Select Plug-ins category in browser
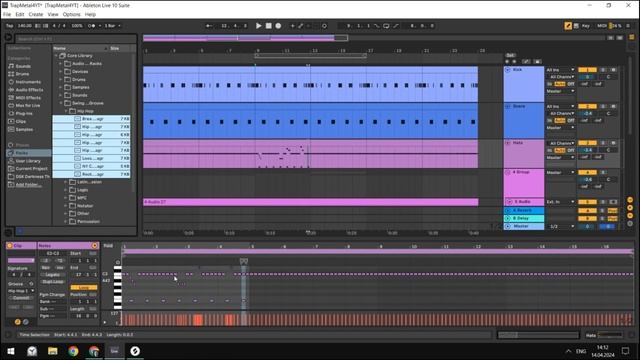 pyautogui.click(x=24, y=113)
